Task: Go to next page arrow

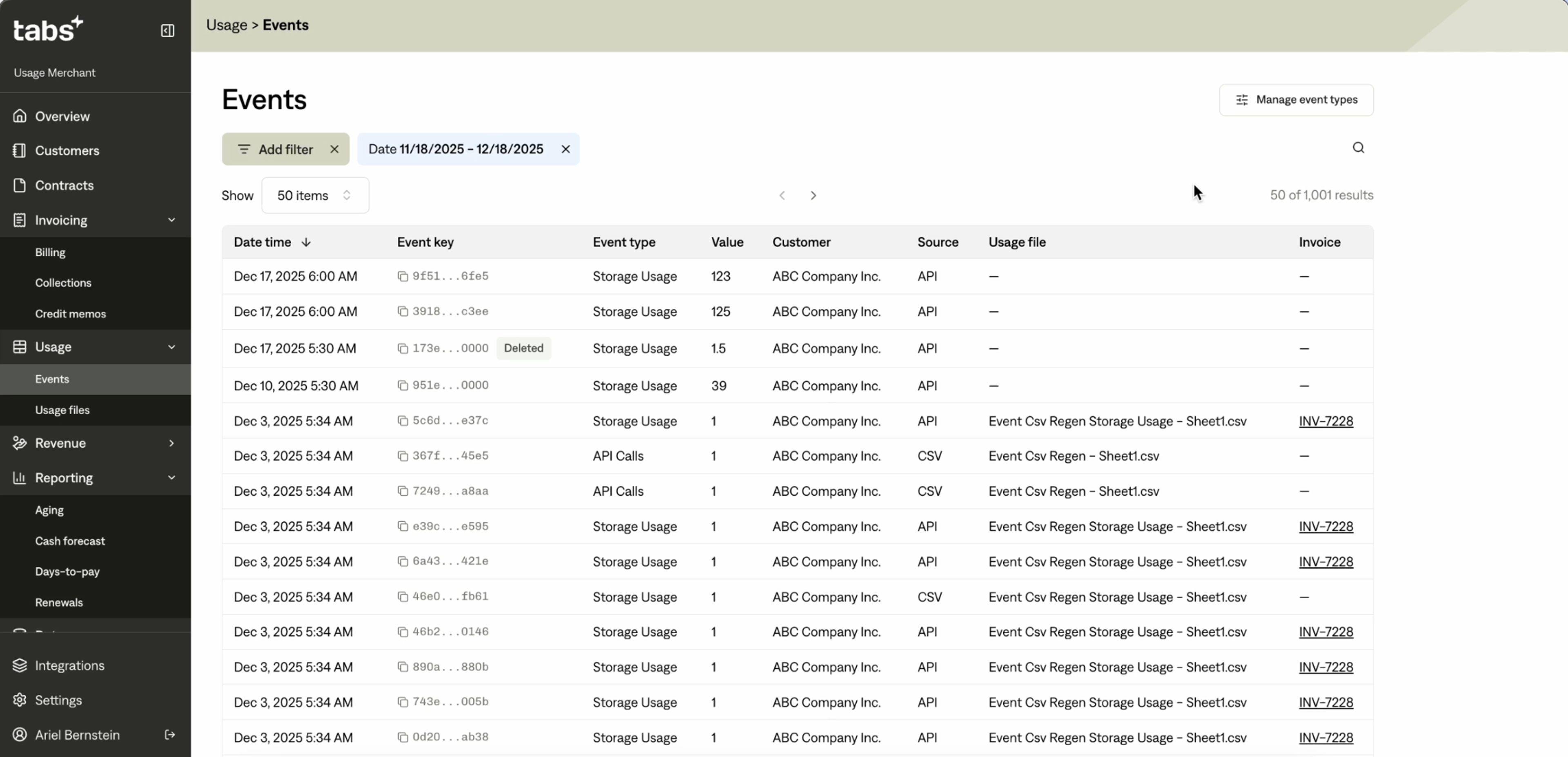Action: click(813, 196)
